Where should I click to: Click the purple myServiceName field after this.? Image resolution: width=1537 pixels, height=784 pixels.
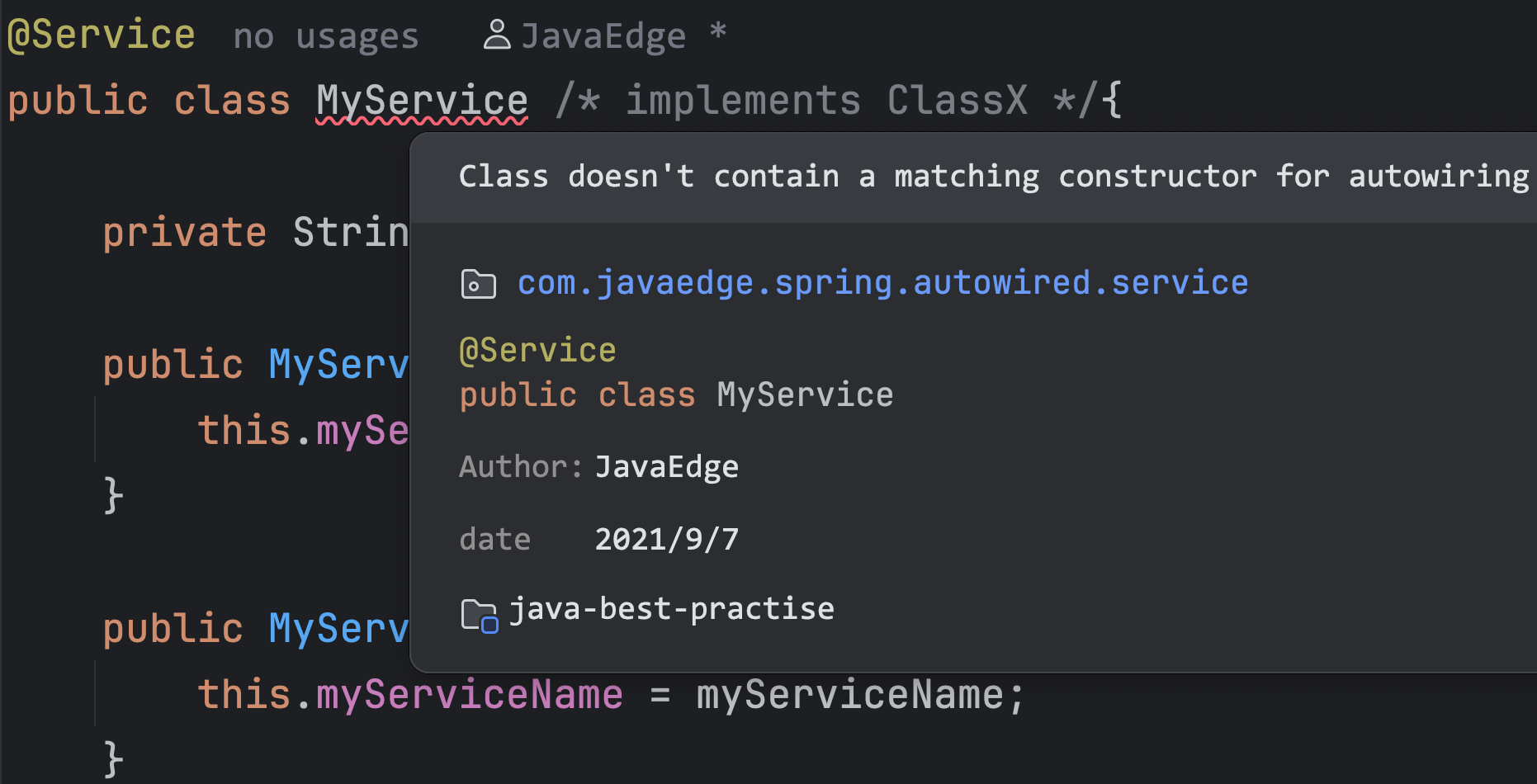tap(469, 695)
